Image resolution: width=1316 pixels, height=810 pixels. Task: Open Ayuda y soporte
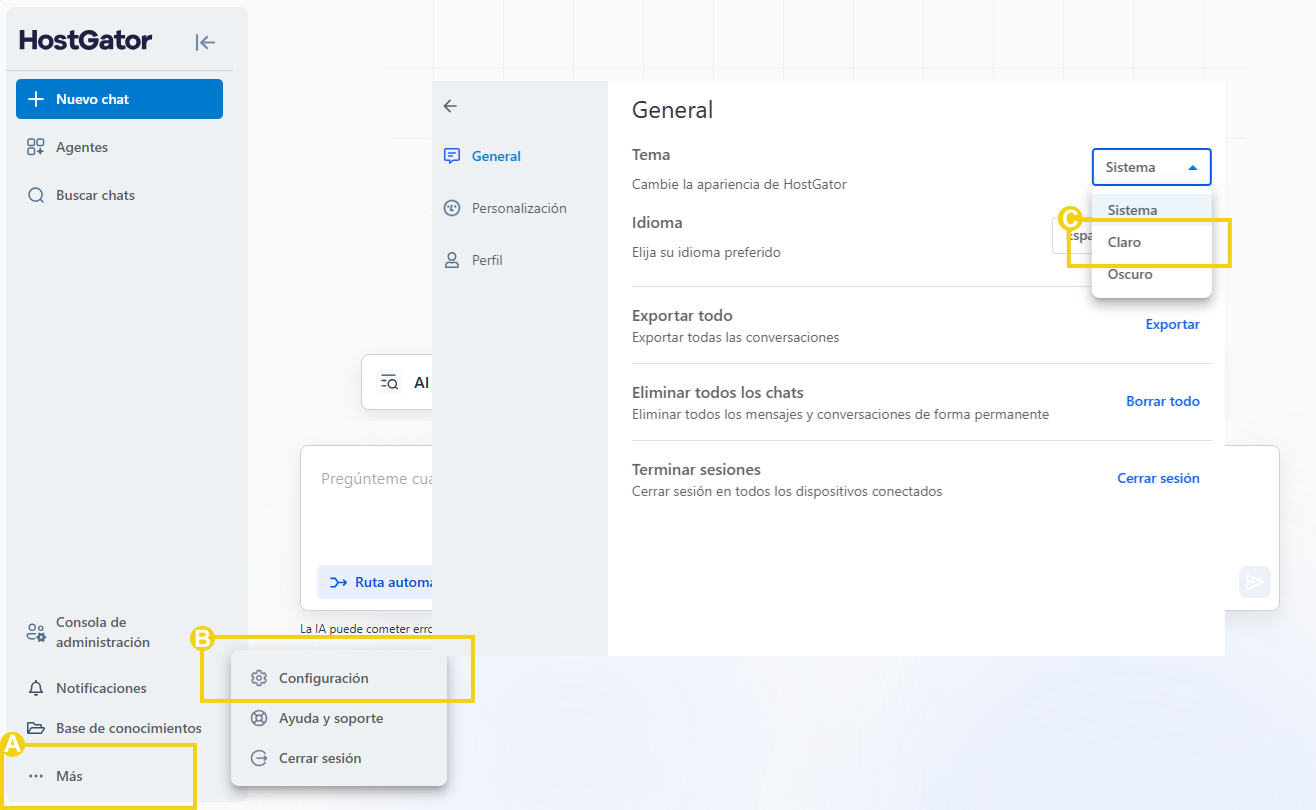(338, 718)
